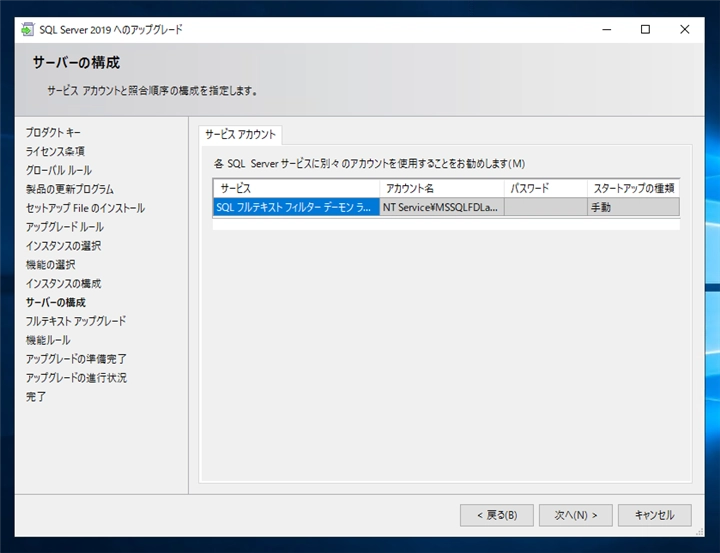Select インスタンスの選択 in the step list
The image size is (720, 553).
(63, 246)
